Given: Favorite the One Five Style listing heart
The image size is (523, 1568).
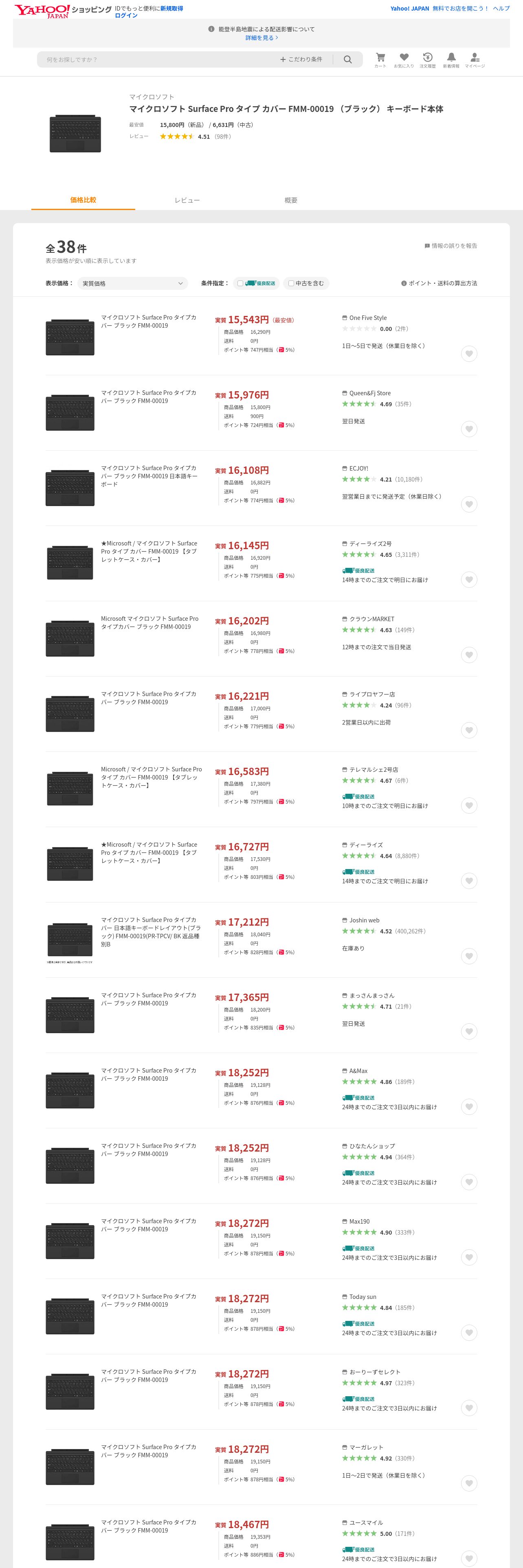Looking at the screenshot, I should (469, 354).
